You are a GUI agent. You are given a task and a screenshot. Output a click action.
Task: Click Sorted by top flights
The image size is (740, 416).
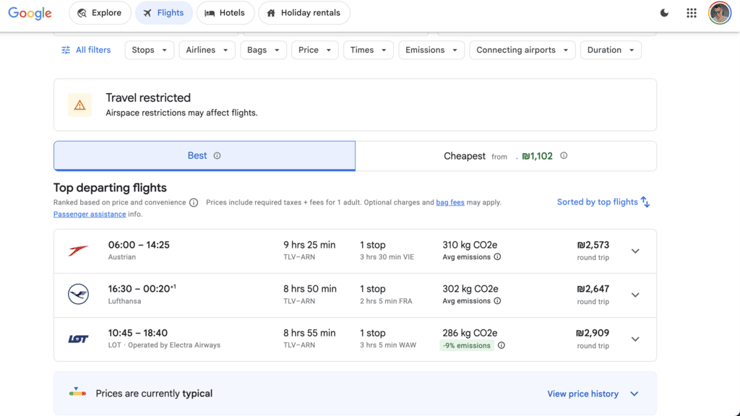[x=603, y=202]
